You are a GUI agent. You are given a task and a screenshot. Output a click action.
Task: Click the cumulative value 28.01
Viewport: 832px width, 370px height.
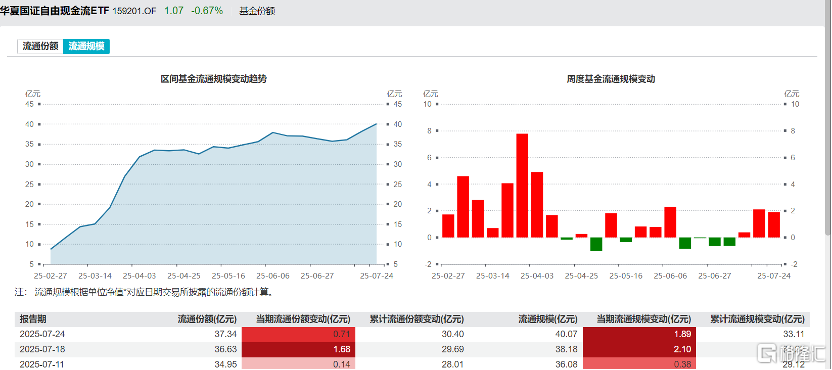tap(454, 364)
